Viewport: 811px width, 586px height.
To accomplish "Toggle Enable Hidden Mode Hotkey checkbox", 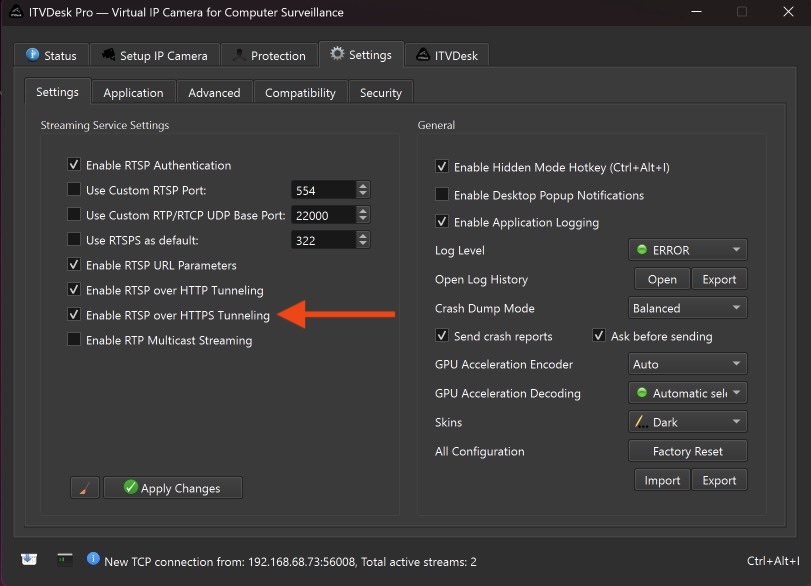I will point(442,167).
